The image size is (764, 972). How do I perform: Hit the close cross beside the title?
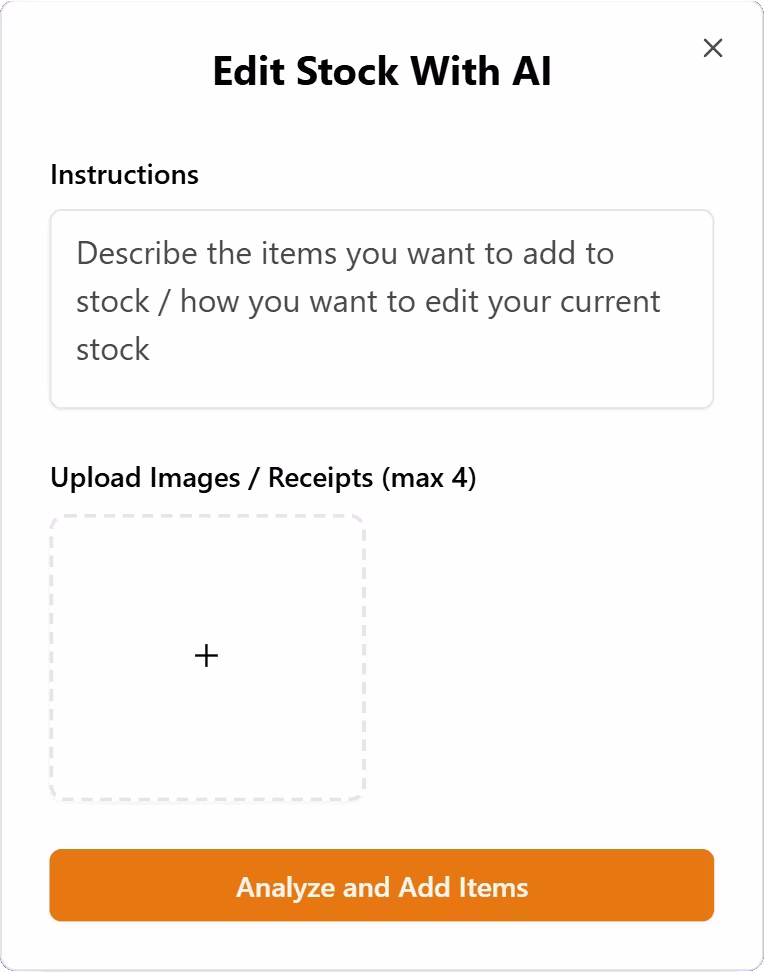pos(712,48)
